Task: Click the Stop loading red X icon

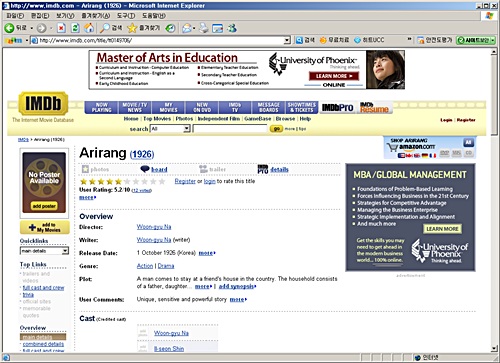Action: click(x=61, y=28)
